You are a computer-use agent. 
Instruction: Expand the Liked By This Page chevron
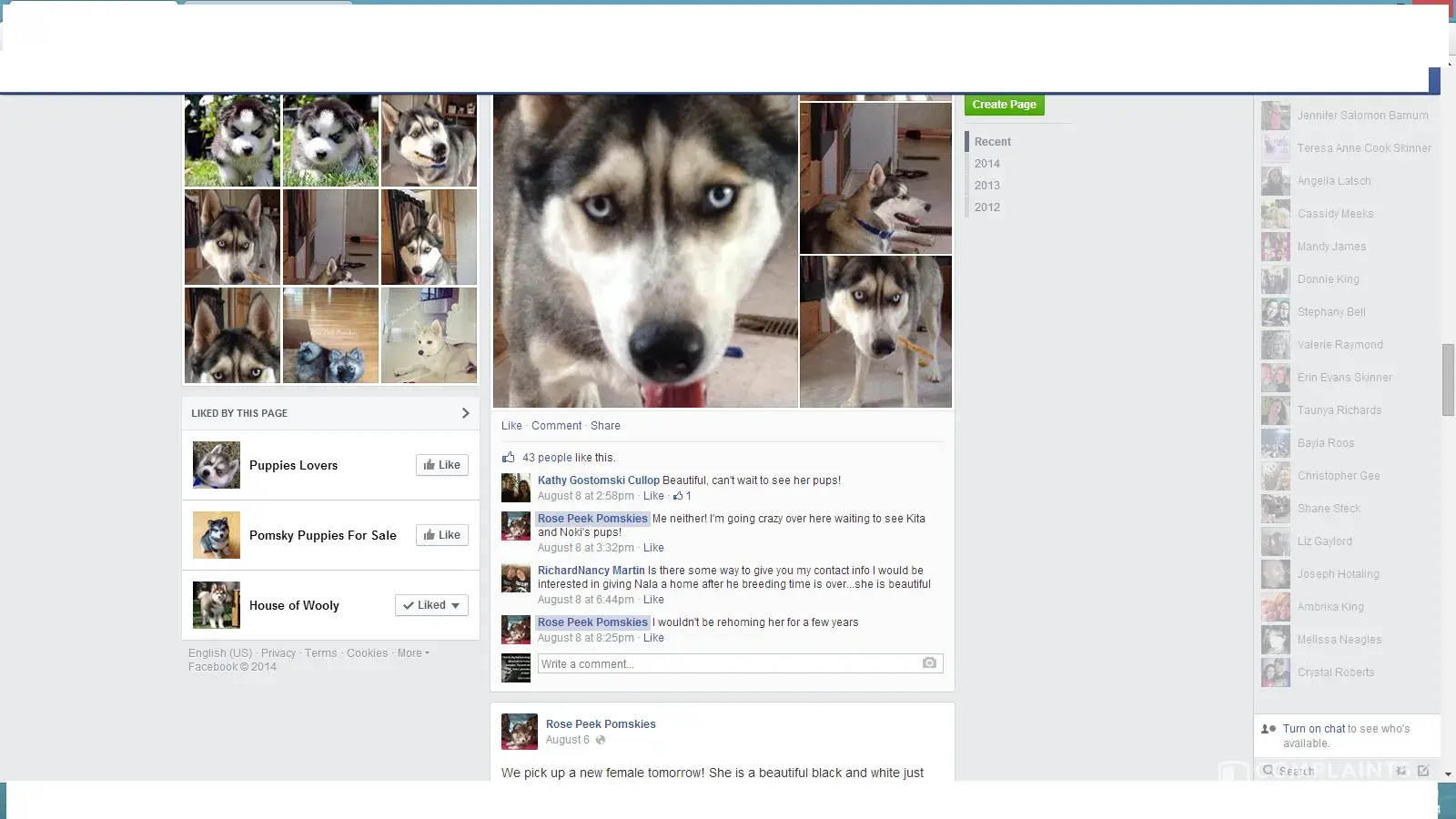coord(465,413)
